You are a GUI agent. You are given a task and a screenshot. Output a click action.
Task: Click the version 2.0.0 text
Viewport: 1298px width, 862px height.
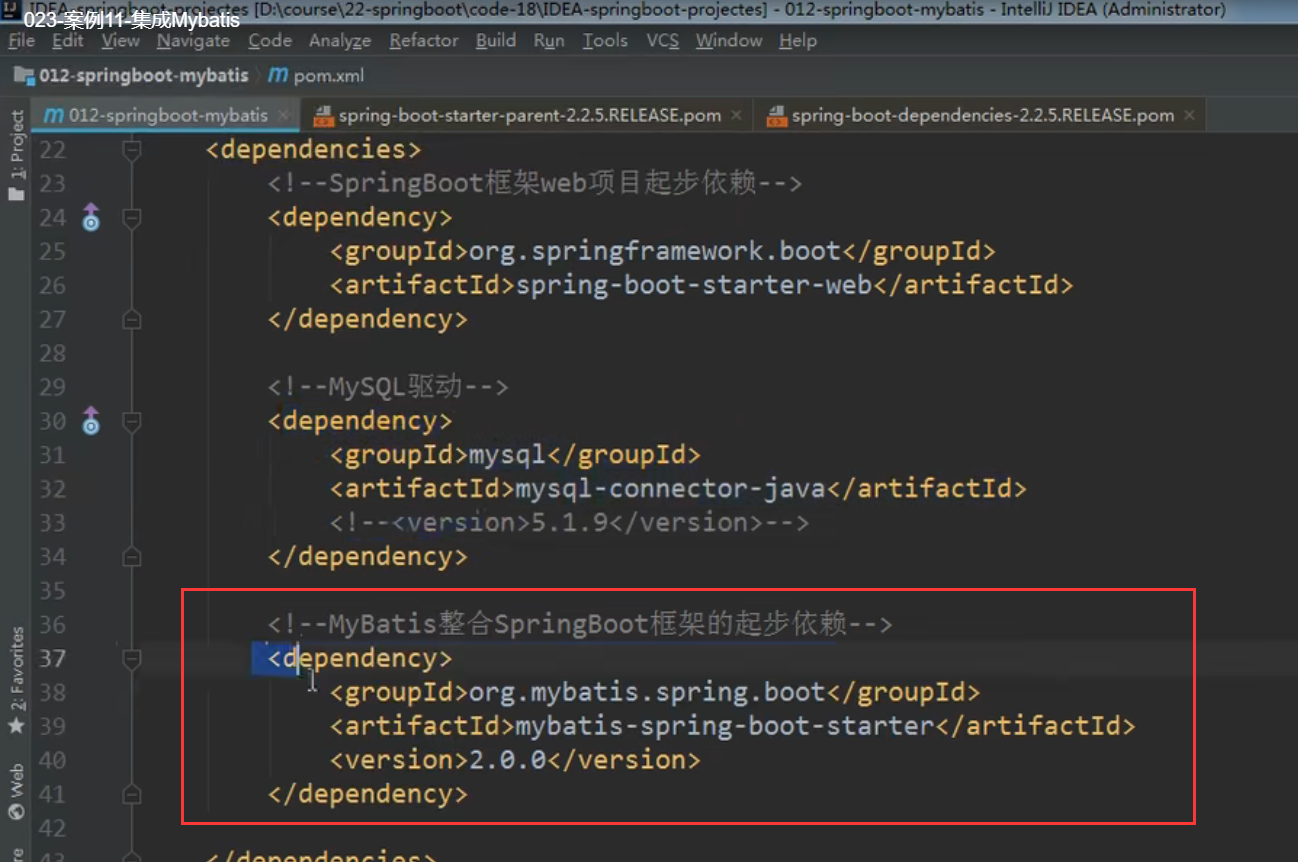point(507,761)
